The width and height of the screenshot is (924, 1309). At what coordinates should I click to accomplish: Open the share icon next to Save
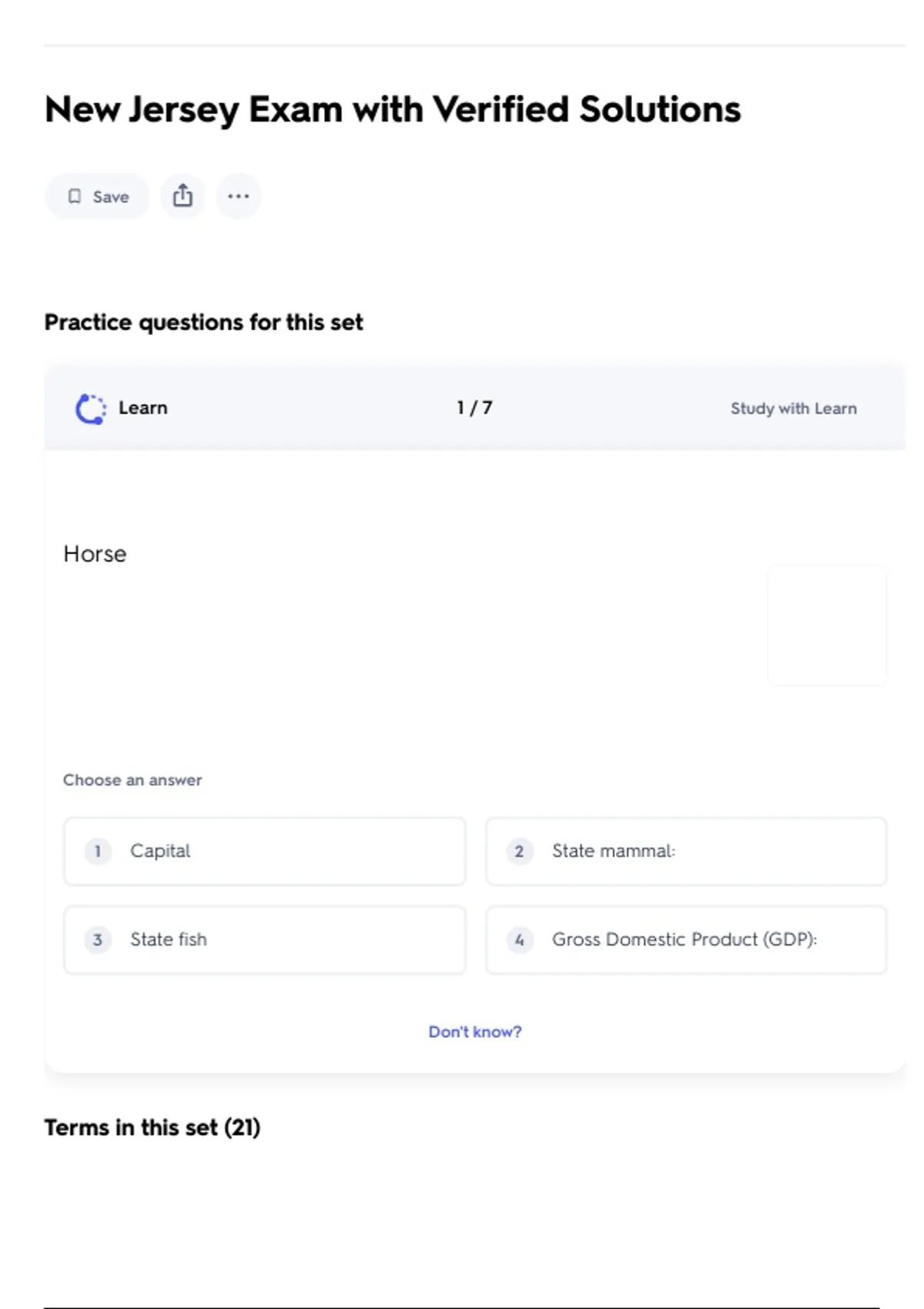point(182,196)
